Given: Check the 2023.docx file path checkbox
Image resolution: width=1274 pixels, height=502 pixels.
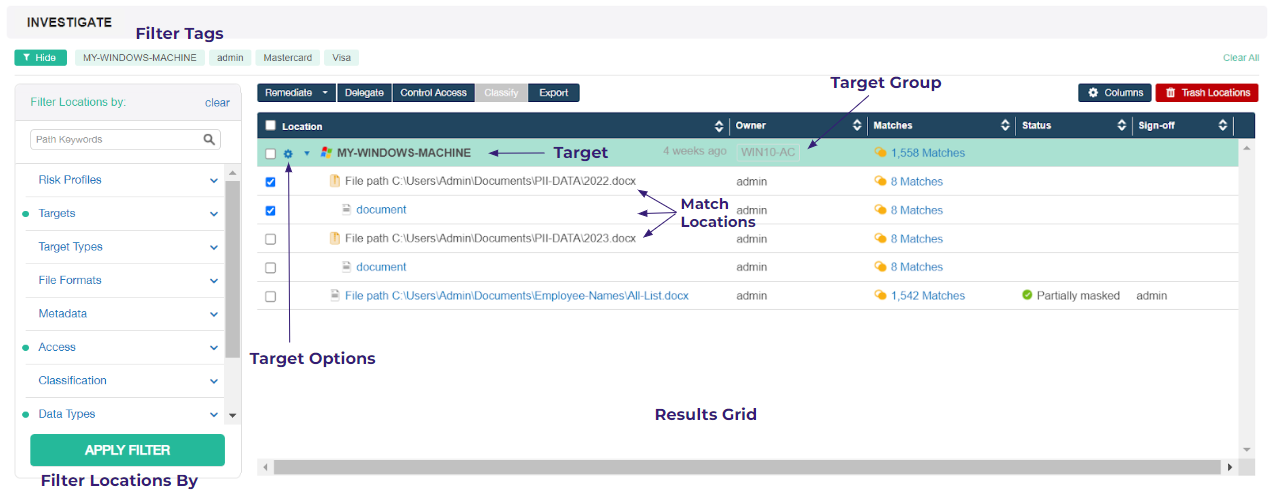Looking at the screenshot, I should point(270,240).
